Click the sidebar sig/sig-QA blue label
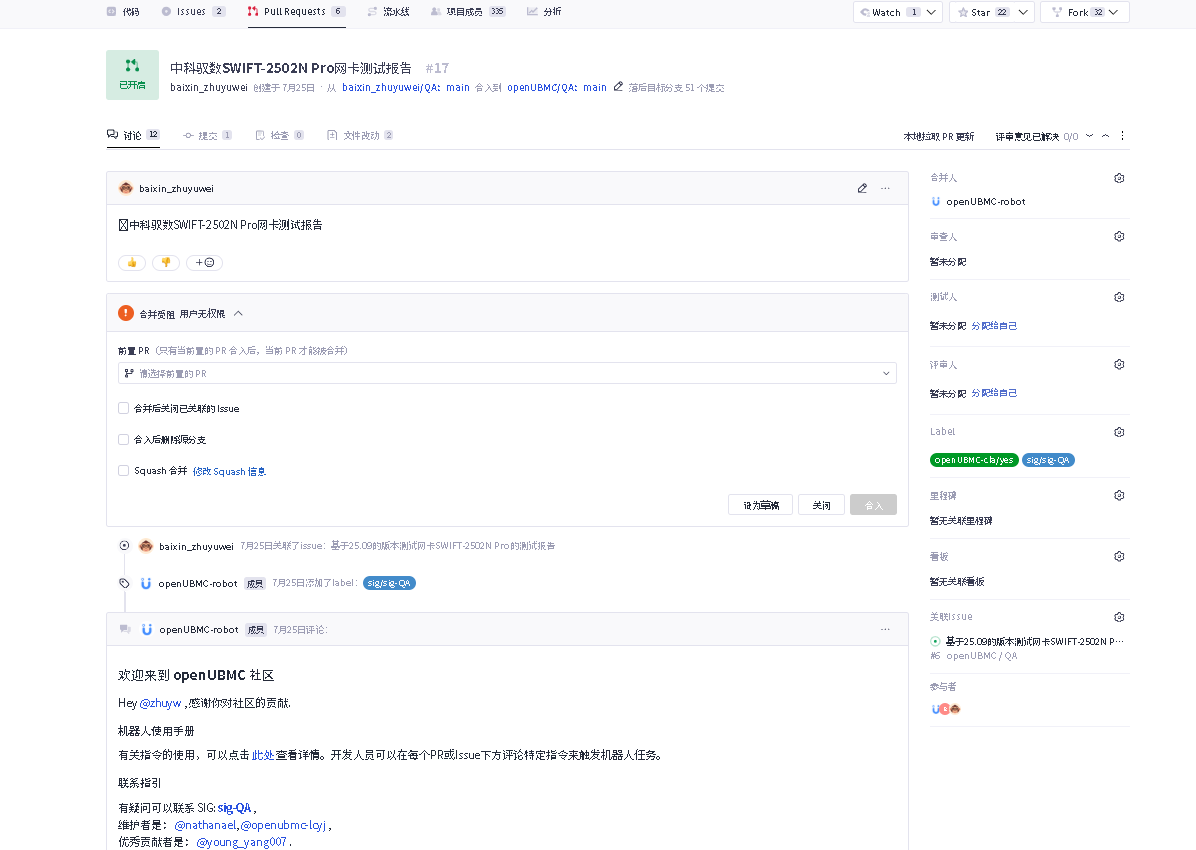Screen dimensions: 1196x850 click(x=1048, y=460)
